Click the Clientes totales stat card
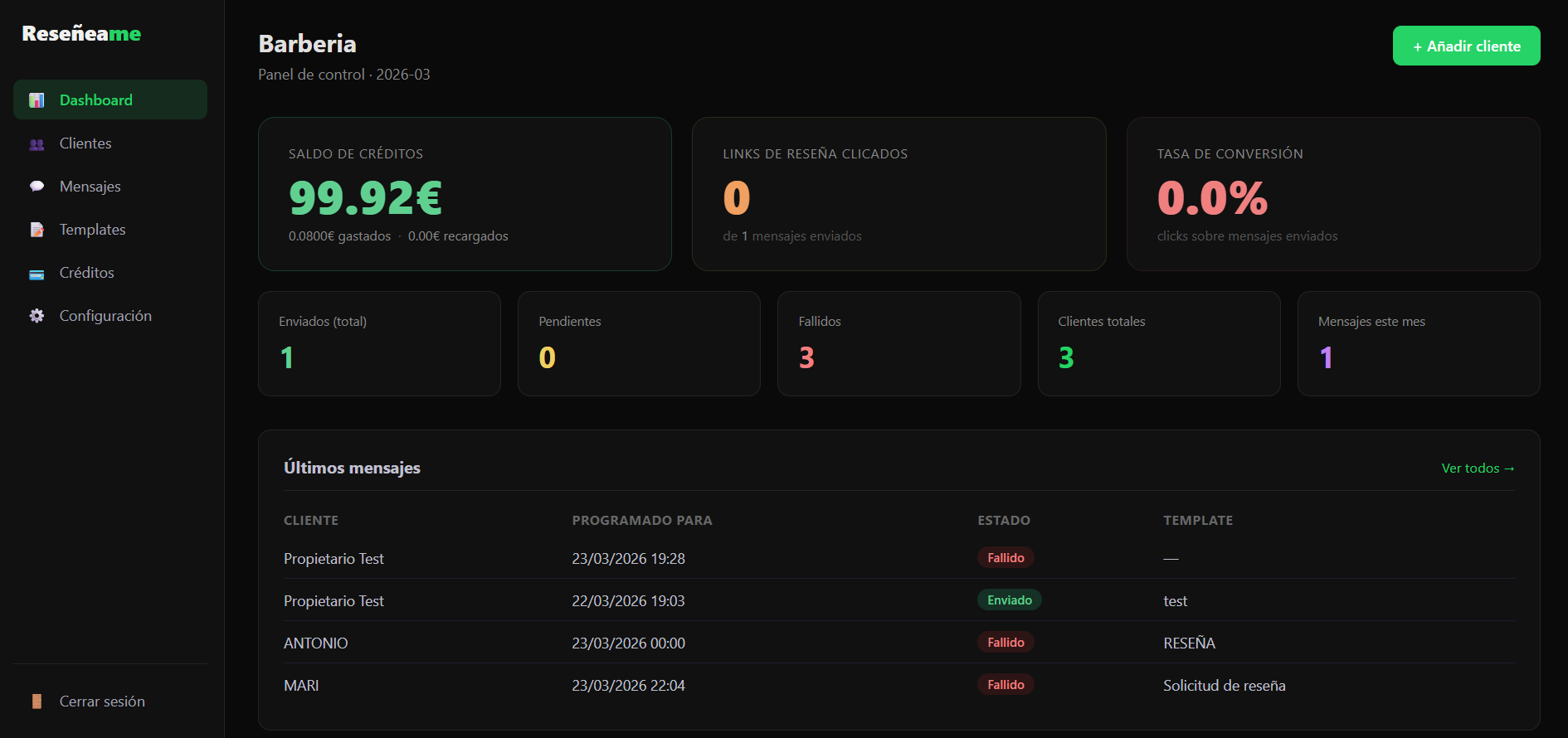 tap(1159, 343)
